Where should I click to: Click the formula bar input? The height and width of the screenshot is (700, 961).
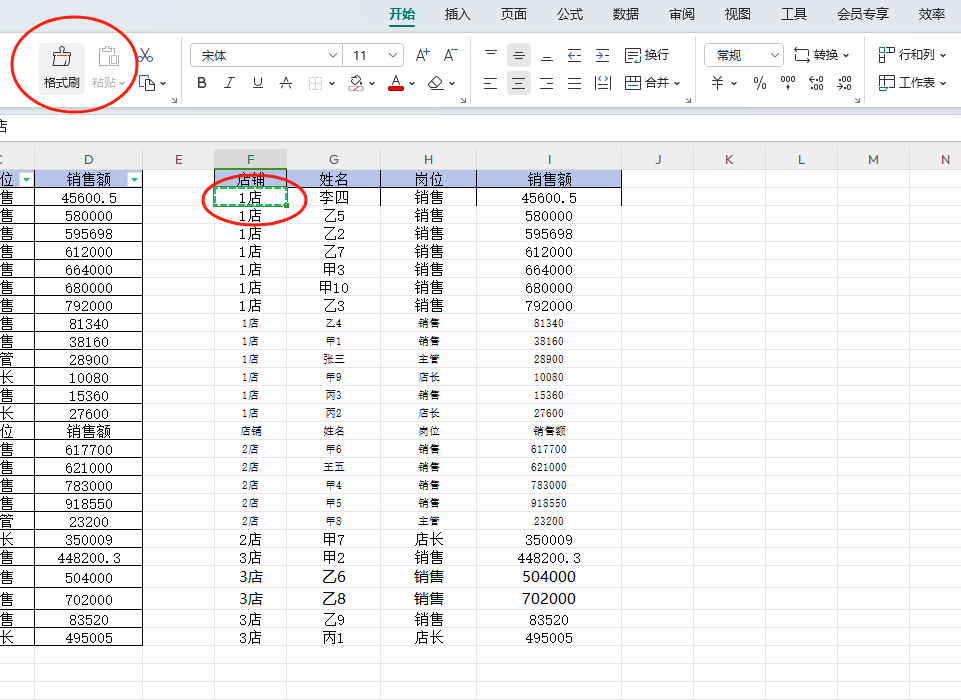click(x=480, y=127)
